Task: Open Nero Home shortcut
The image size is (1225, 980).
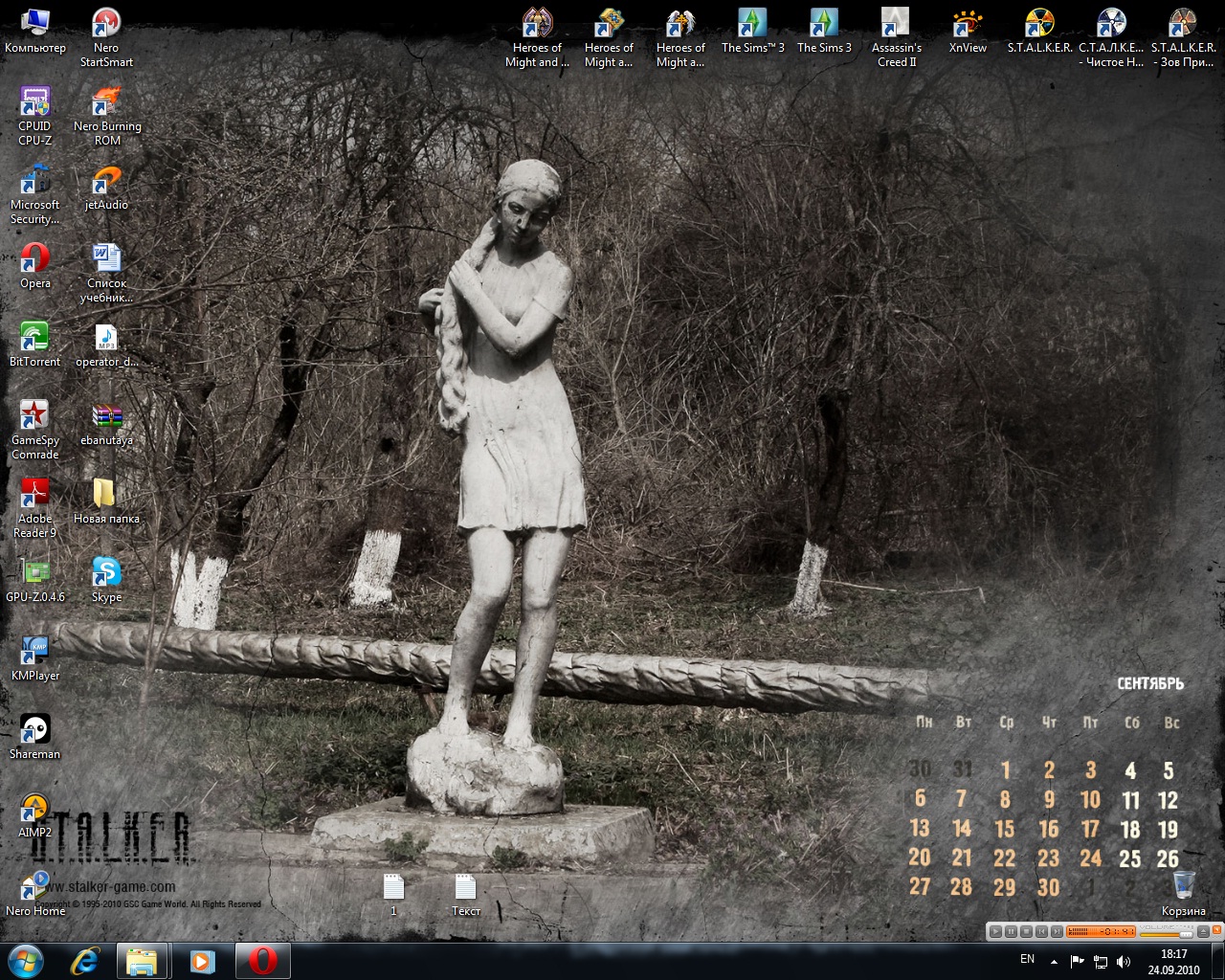Action: (x=35, y=895)
